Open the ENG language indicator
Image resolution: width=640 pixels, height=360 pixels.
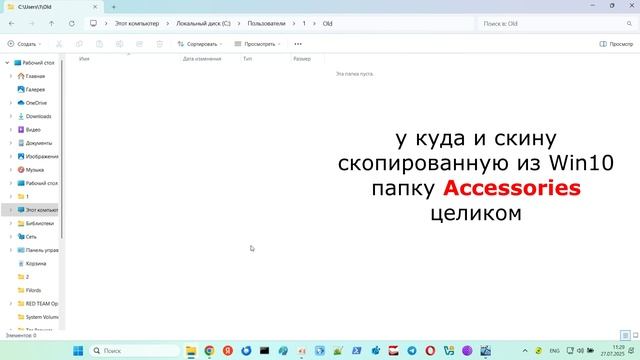[x=554, y=351]
